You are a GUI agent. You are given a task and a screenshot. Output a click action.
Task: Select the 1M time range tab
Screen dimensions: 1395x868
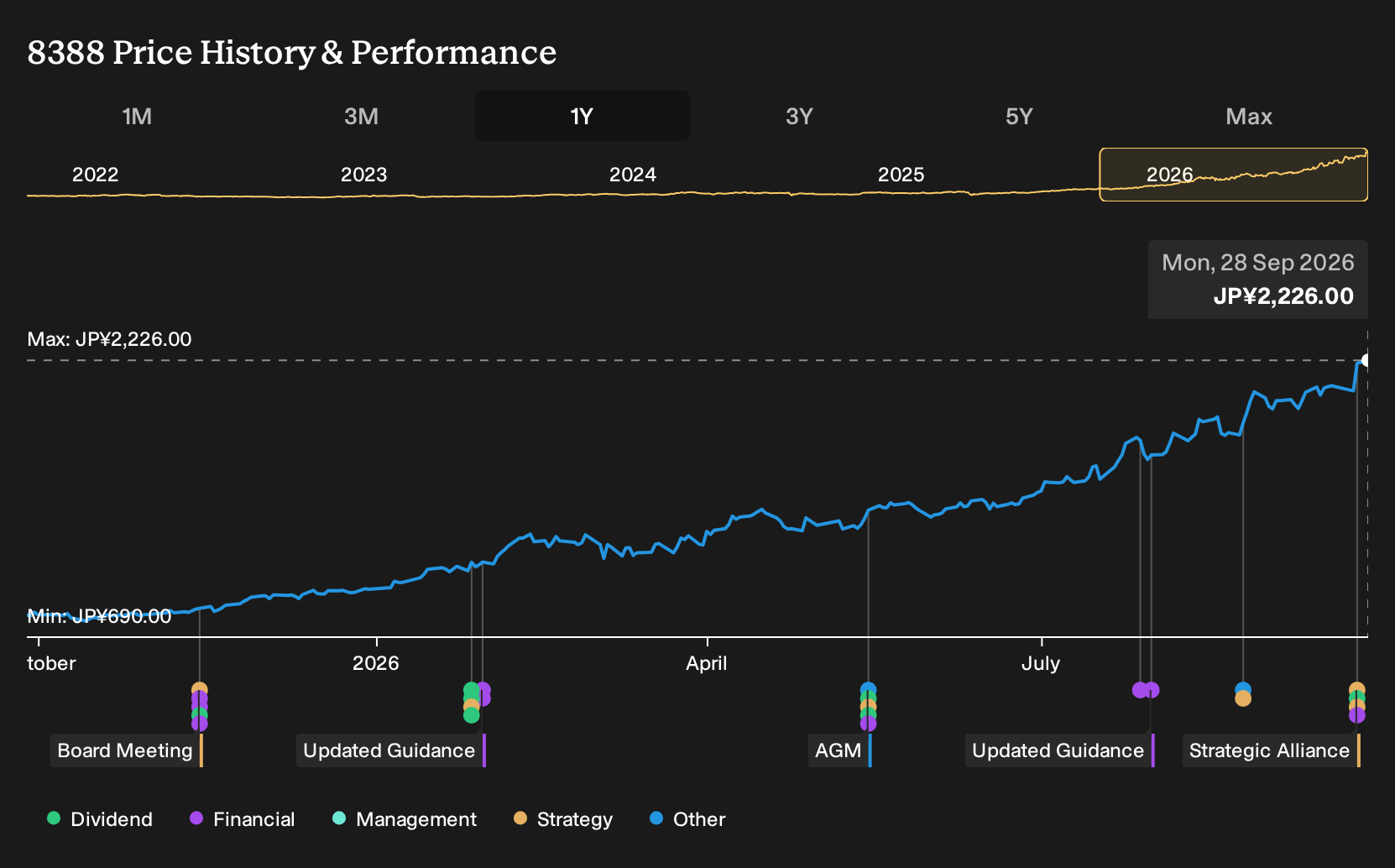pos(137,116)
